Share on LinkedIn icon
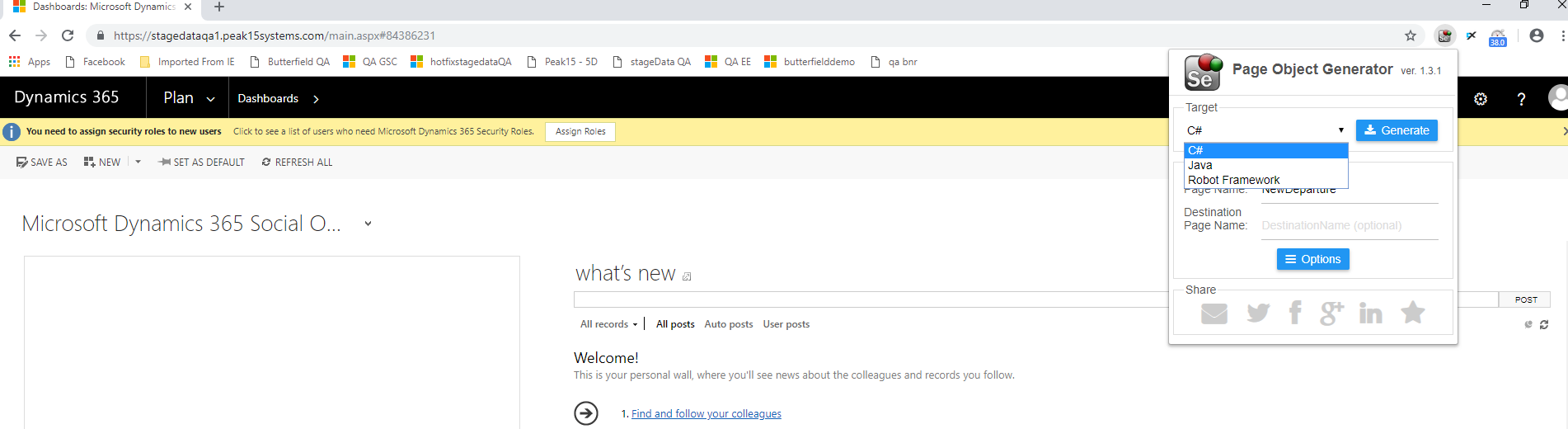Screen dimensions: 1568x429 [1371, 313]
